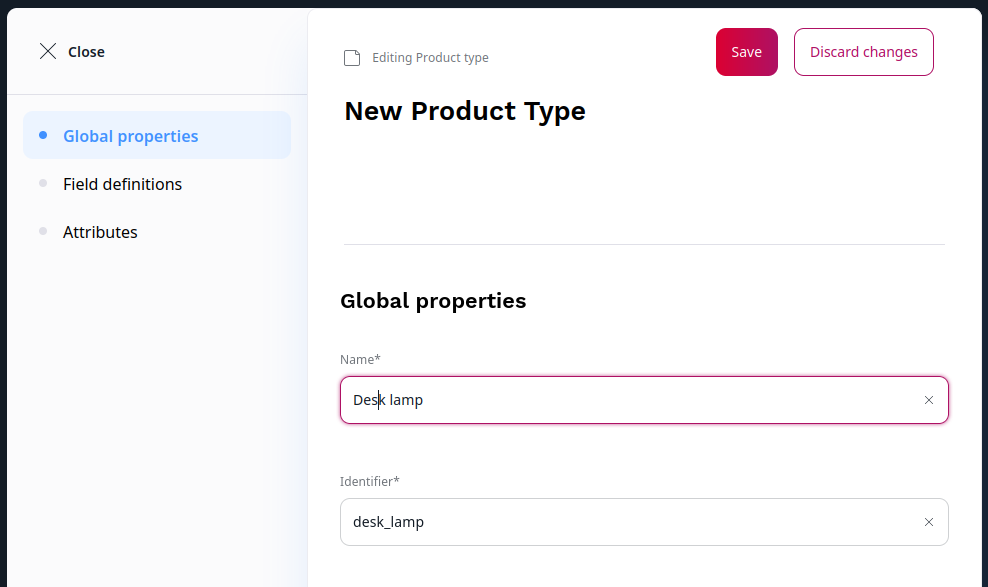
Task: Focus the Identifier input containing desk_lamp
Action: point(644,522)
